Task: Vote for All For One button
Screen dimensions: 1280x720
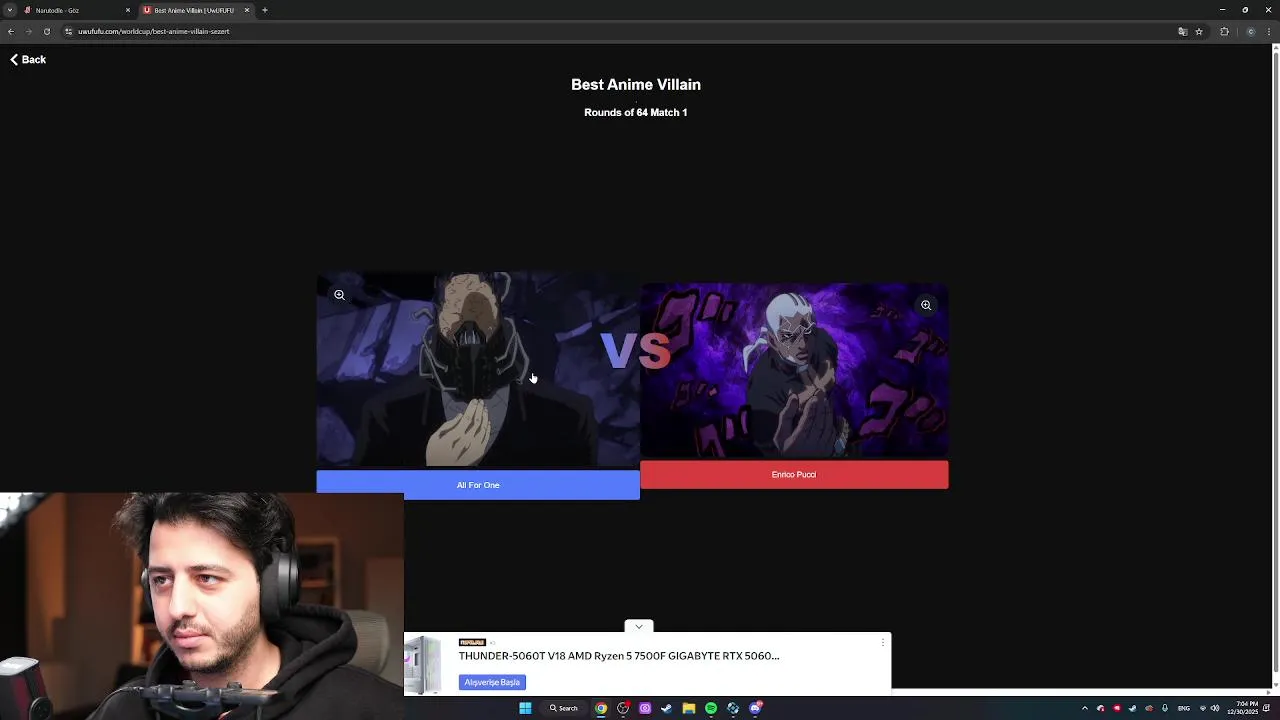Action: click(478, 485)
